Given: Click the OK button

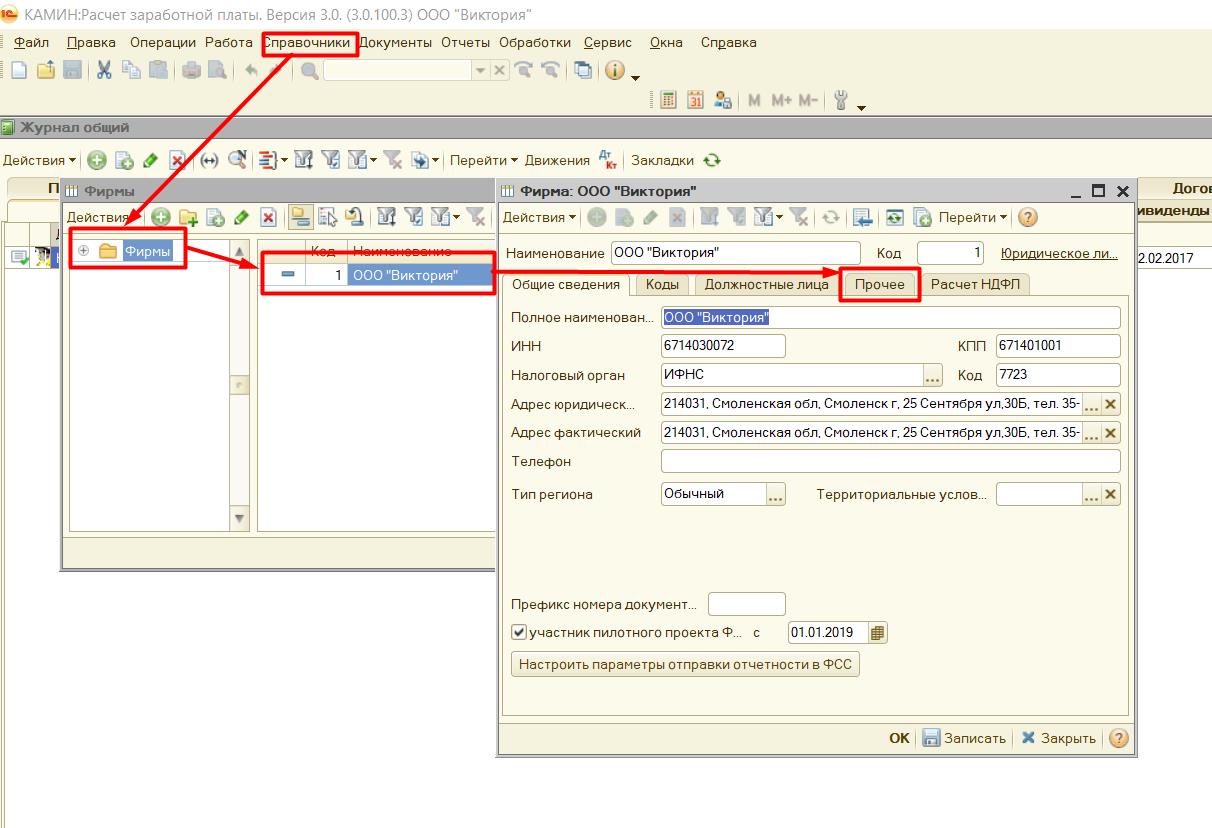Looking at the screenshot, I should tap(899, 738).
